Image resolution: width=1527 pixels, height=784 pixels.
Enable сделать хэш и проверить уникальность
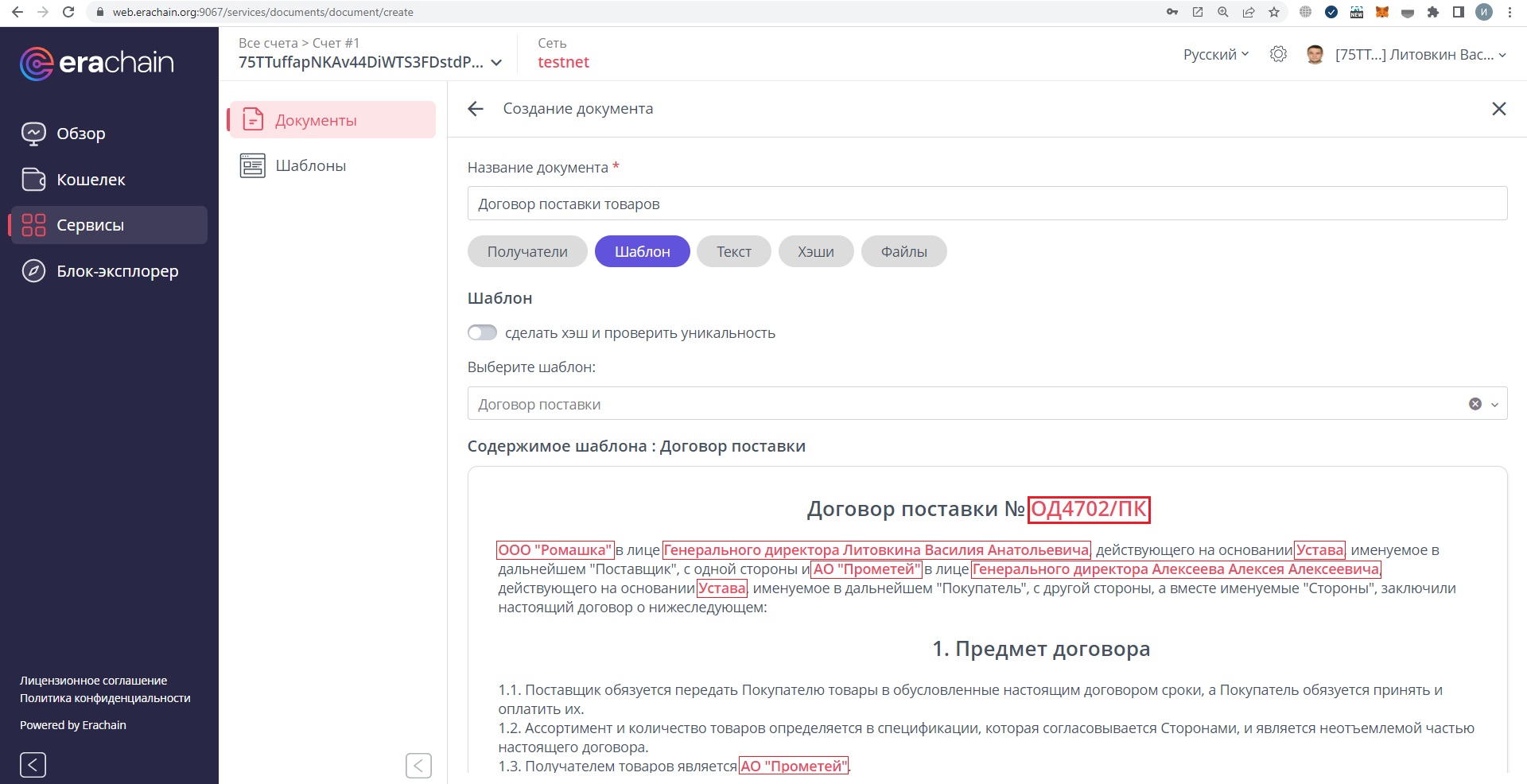(x=482, y=332)
